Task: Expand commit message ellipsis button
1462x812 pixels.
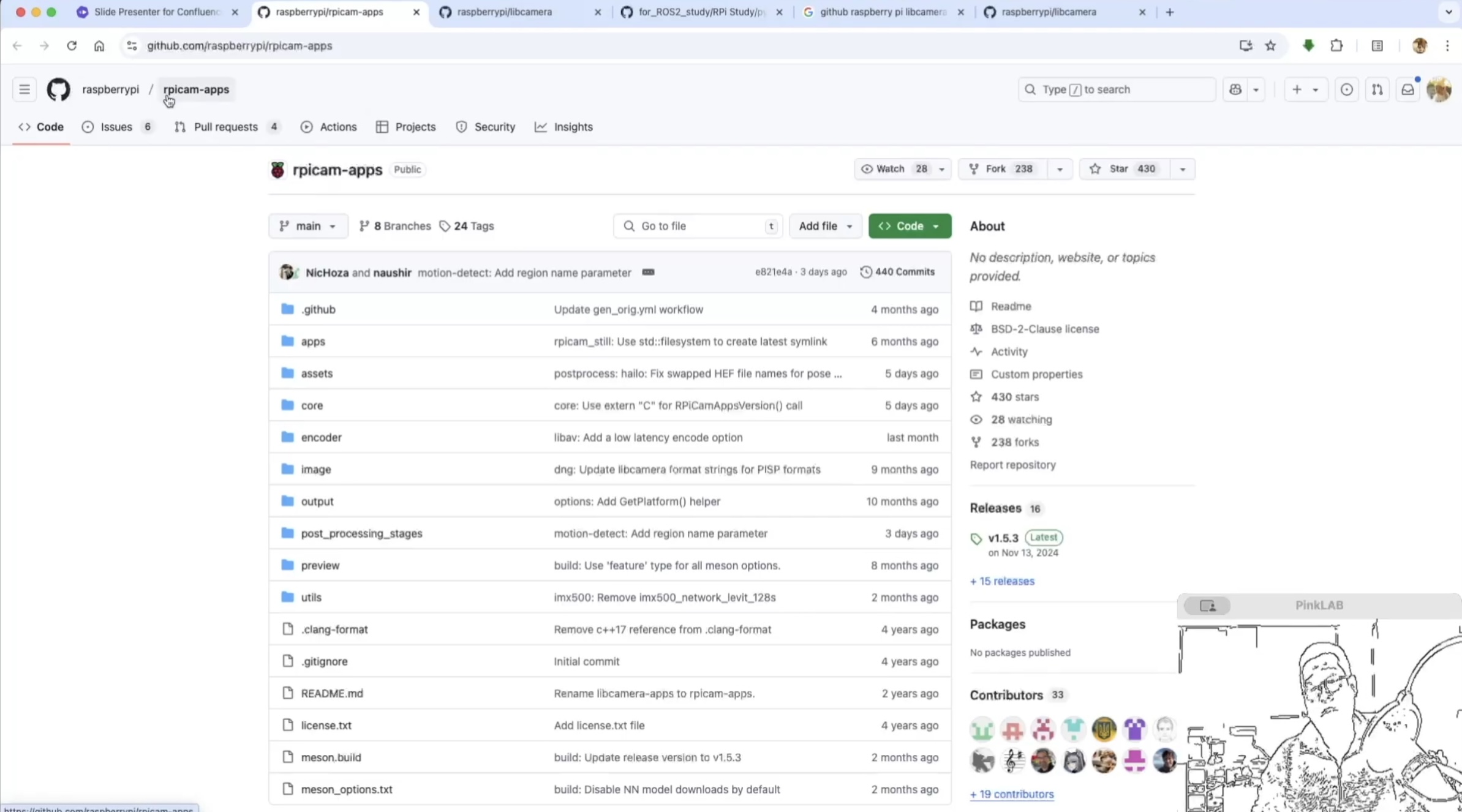Action: (x=648, y=273)
